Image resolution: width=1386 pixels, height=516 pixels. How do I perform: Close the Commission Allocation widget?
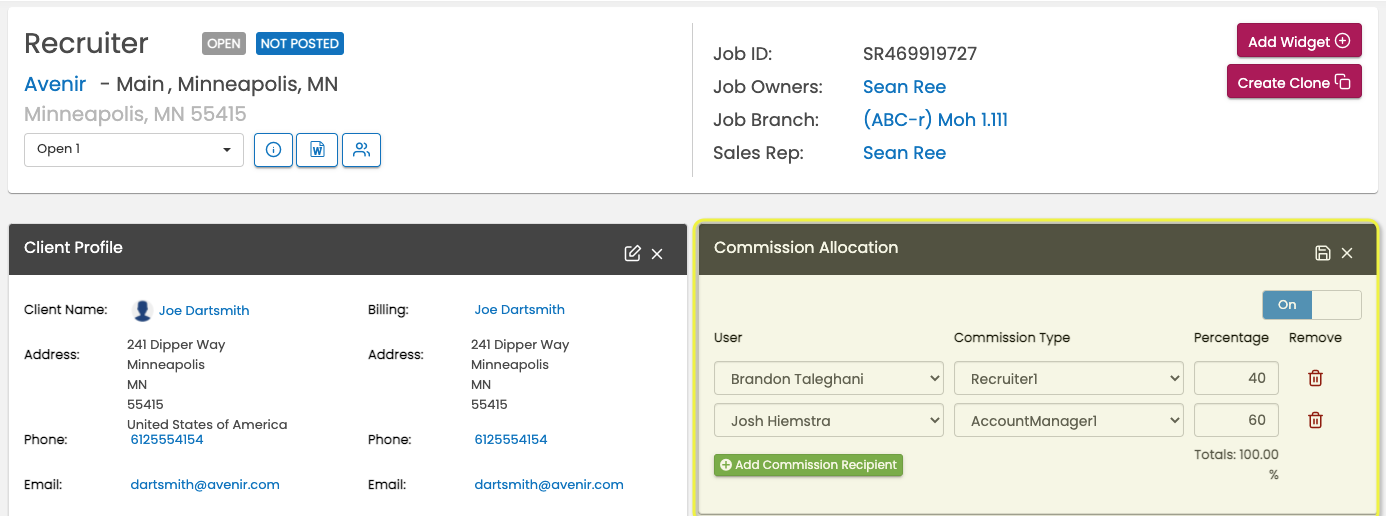(1347, 253)
